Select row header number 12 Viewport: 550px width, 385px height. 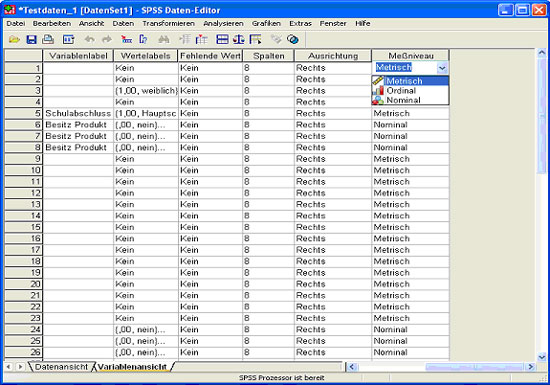pos(24,193)
